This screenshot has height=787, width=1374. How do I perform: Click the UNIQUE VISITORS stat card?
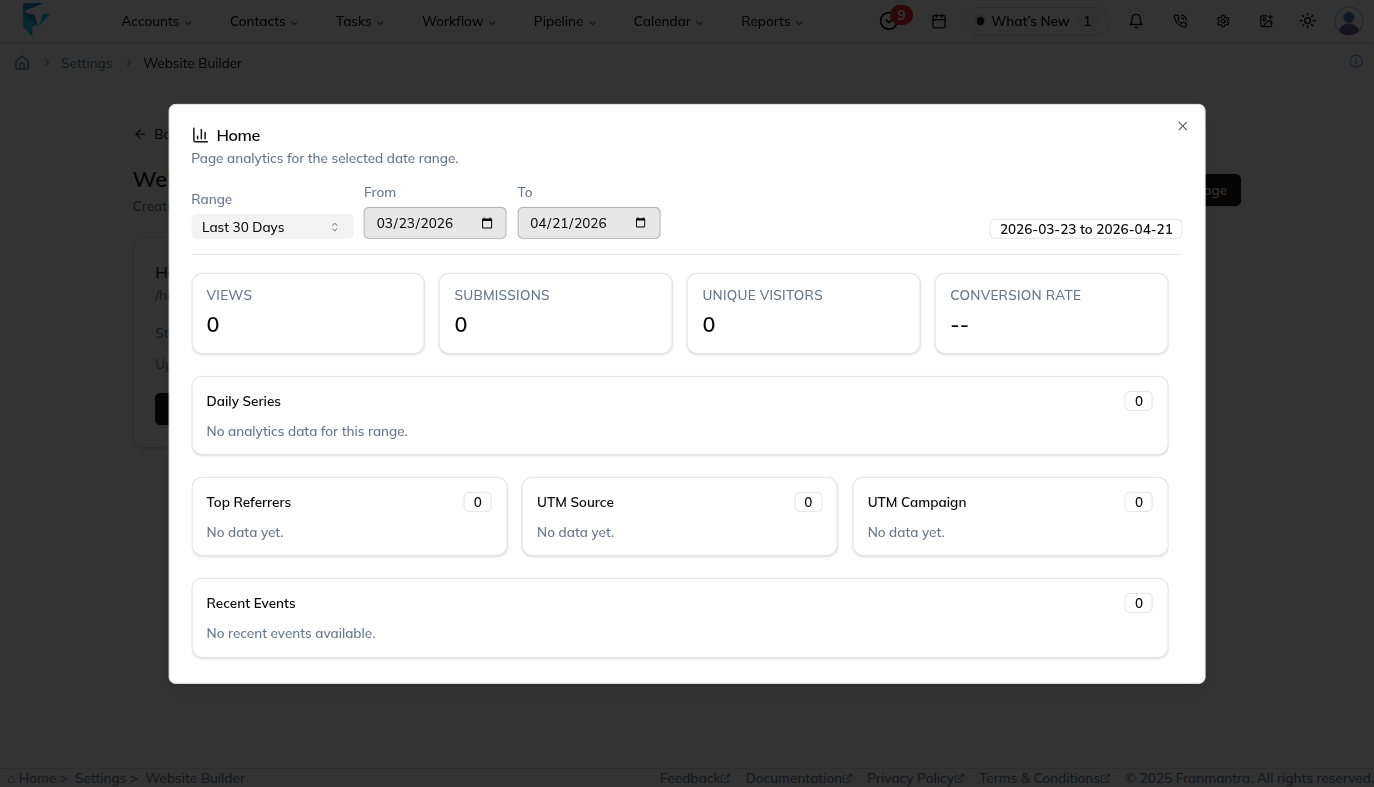click(804, 313)
